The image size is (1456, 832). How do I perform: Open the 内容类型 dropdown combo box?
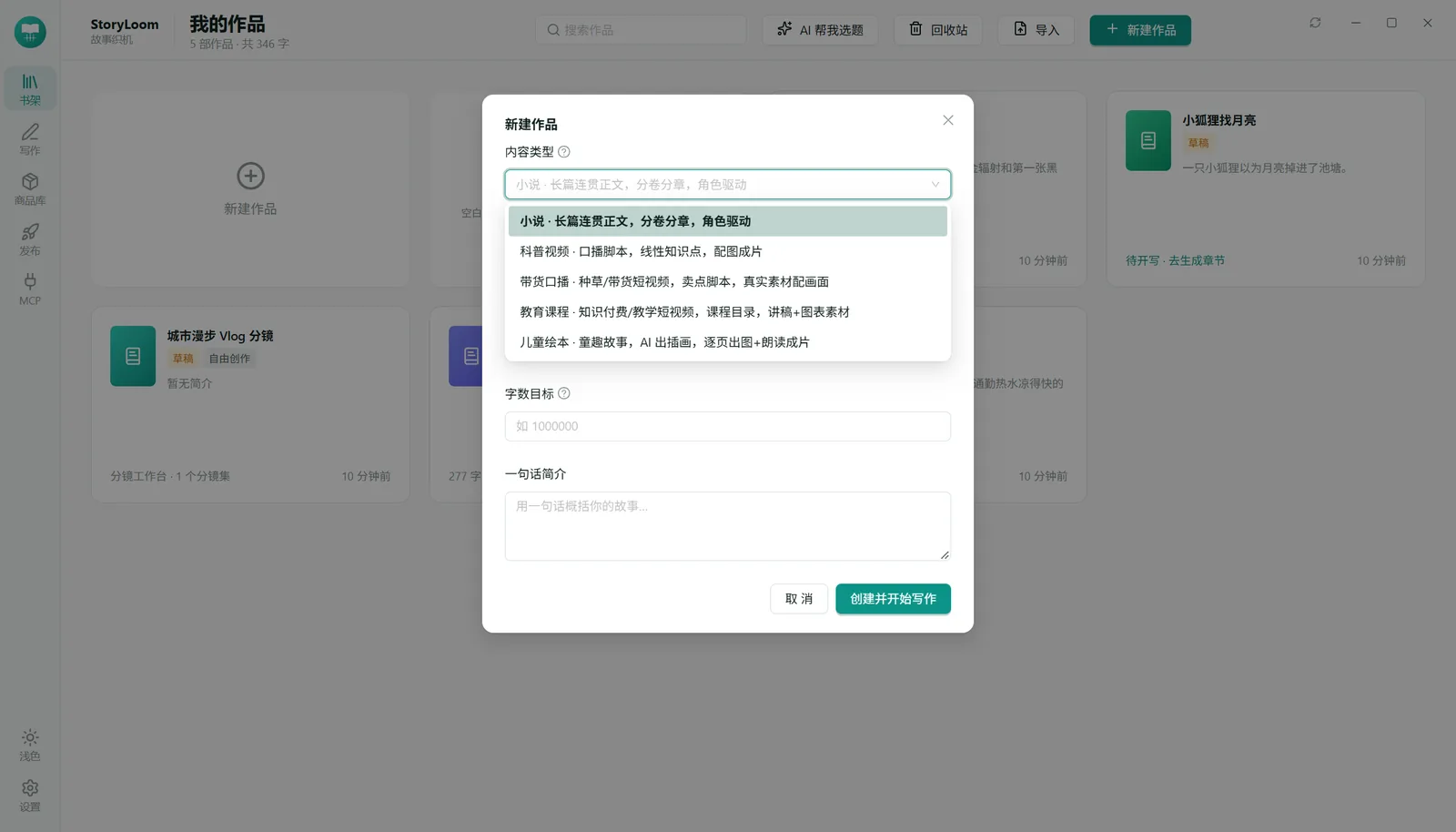(x=728, y=184)
